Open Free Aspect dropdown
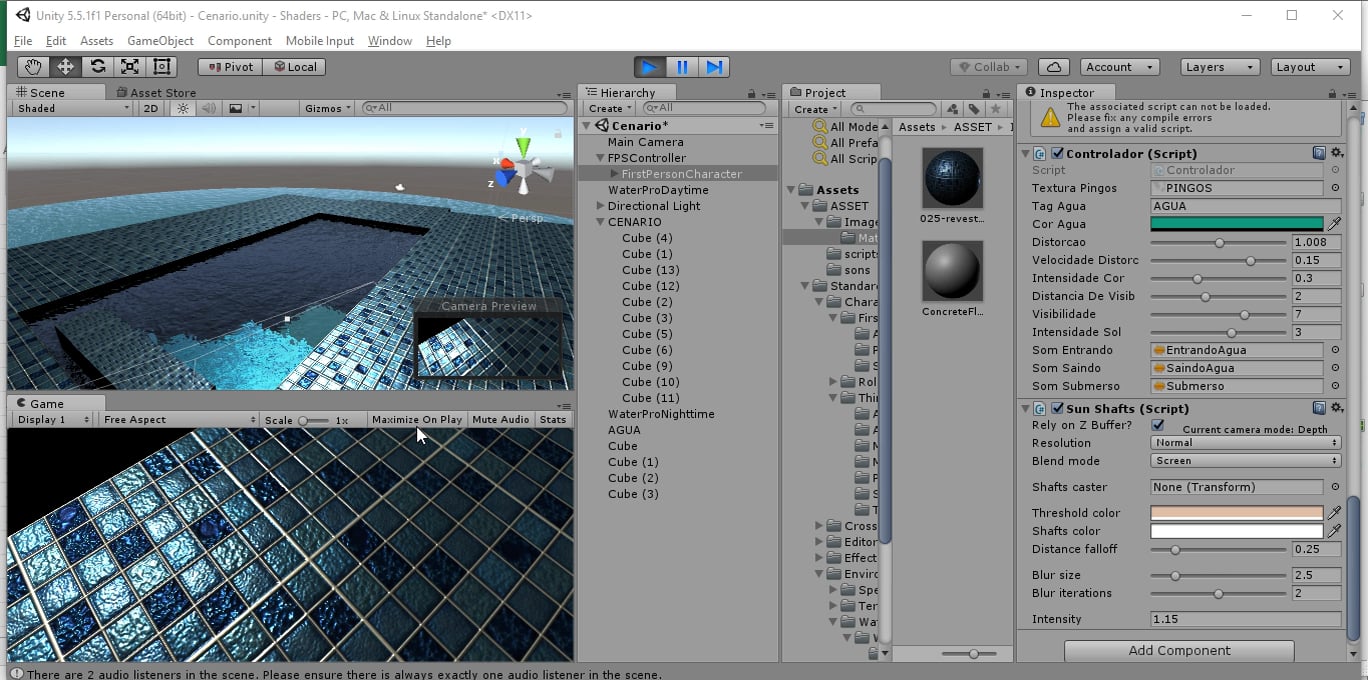The width and height of the screenshot is (1368, 680). [x=179, y=420]
